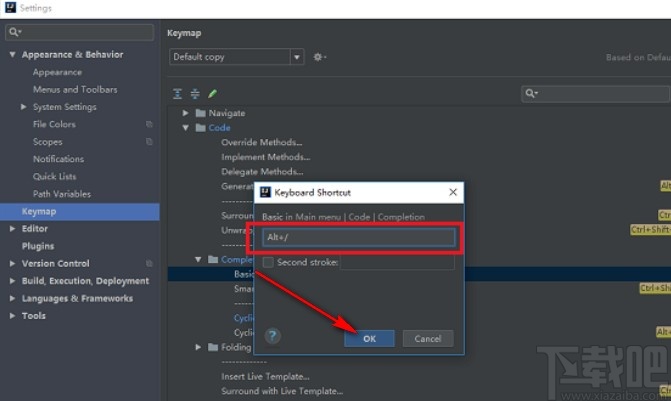Expand the Navigate folder in keymap tree
Screen dimensions: 671x401
click(x=186, y=113)
